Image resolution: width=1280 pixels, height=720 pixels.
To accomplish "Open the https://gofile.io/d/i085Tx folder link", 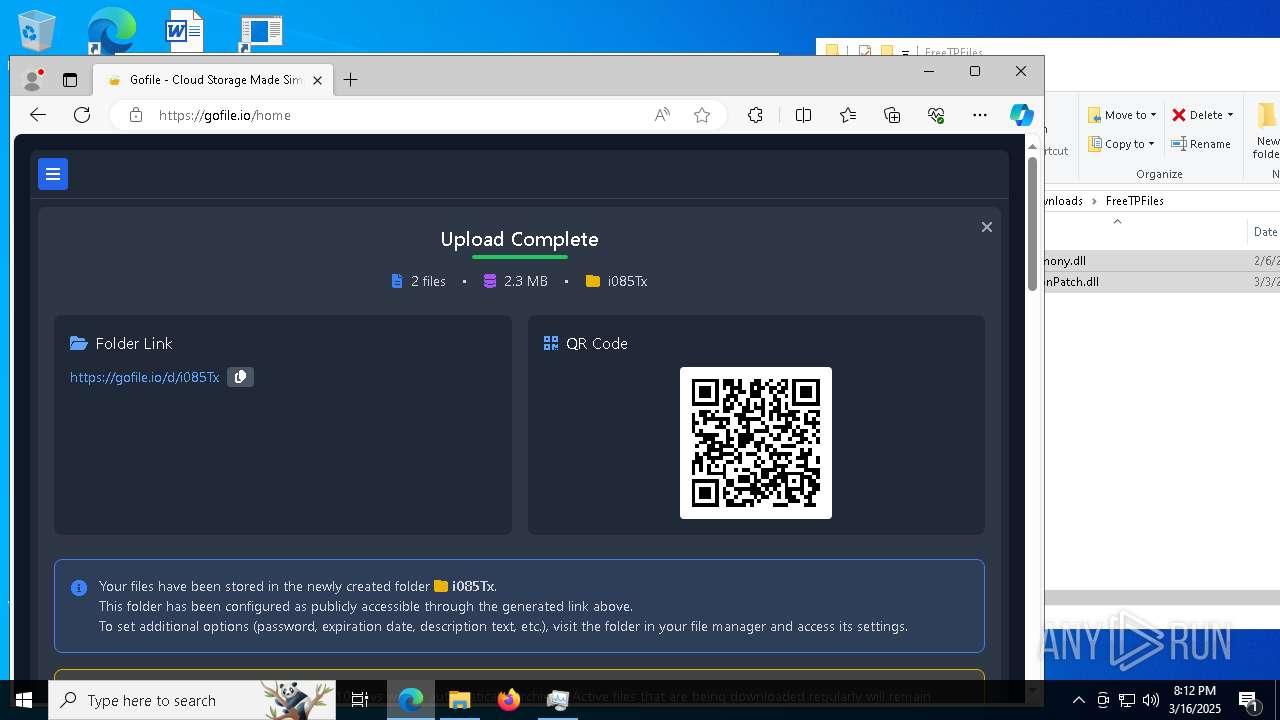I will [x=144, y=377].
